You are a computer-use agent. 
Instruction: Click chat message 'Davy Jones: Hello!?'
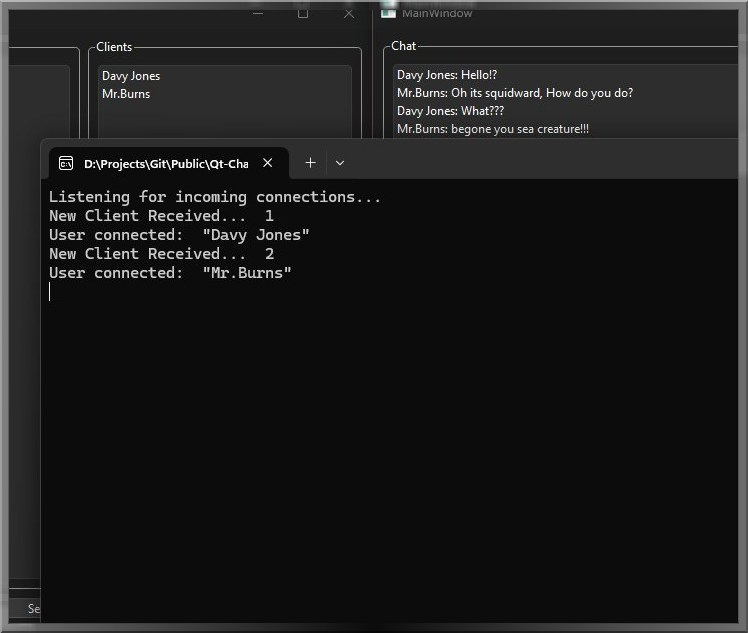(447, 75)
